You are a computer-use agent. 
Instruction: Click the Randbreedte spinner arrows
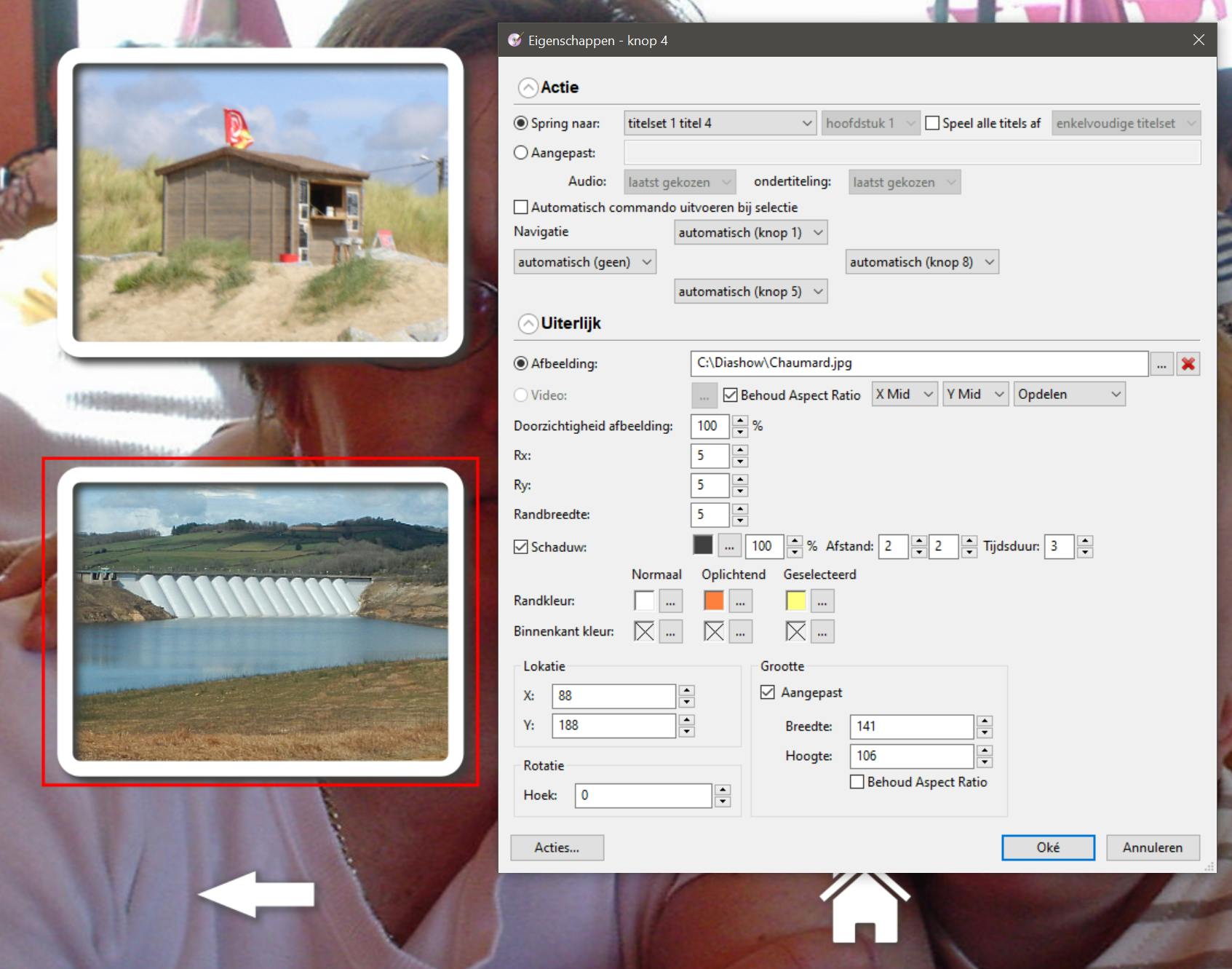(740, 515)
